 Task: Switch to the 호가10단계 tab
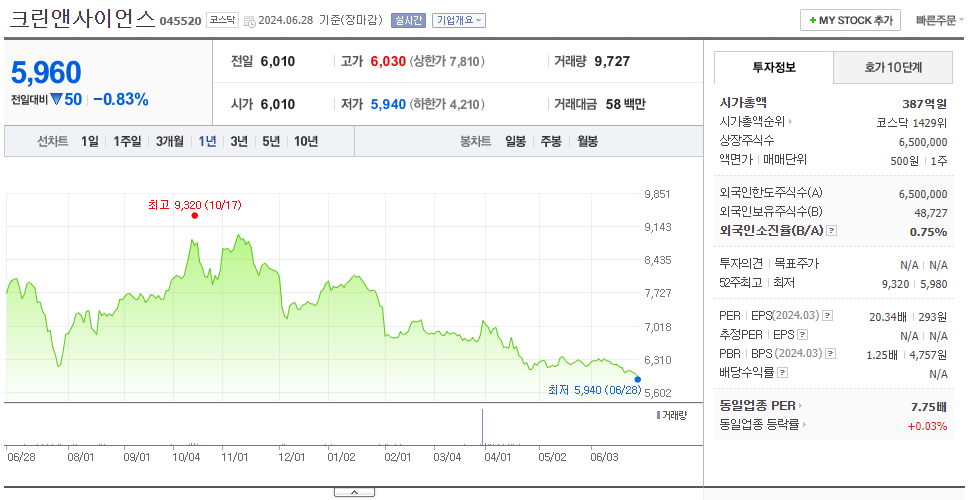(x=893, y=67)
